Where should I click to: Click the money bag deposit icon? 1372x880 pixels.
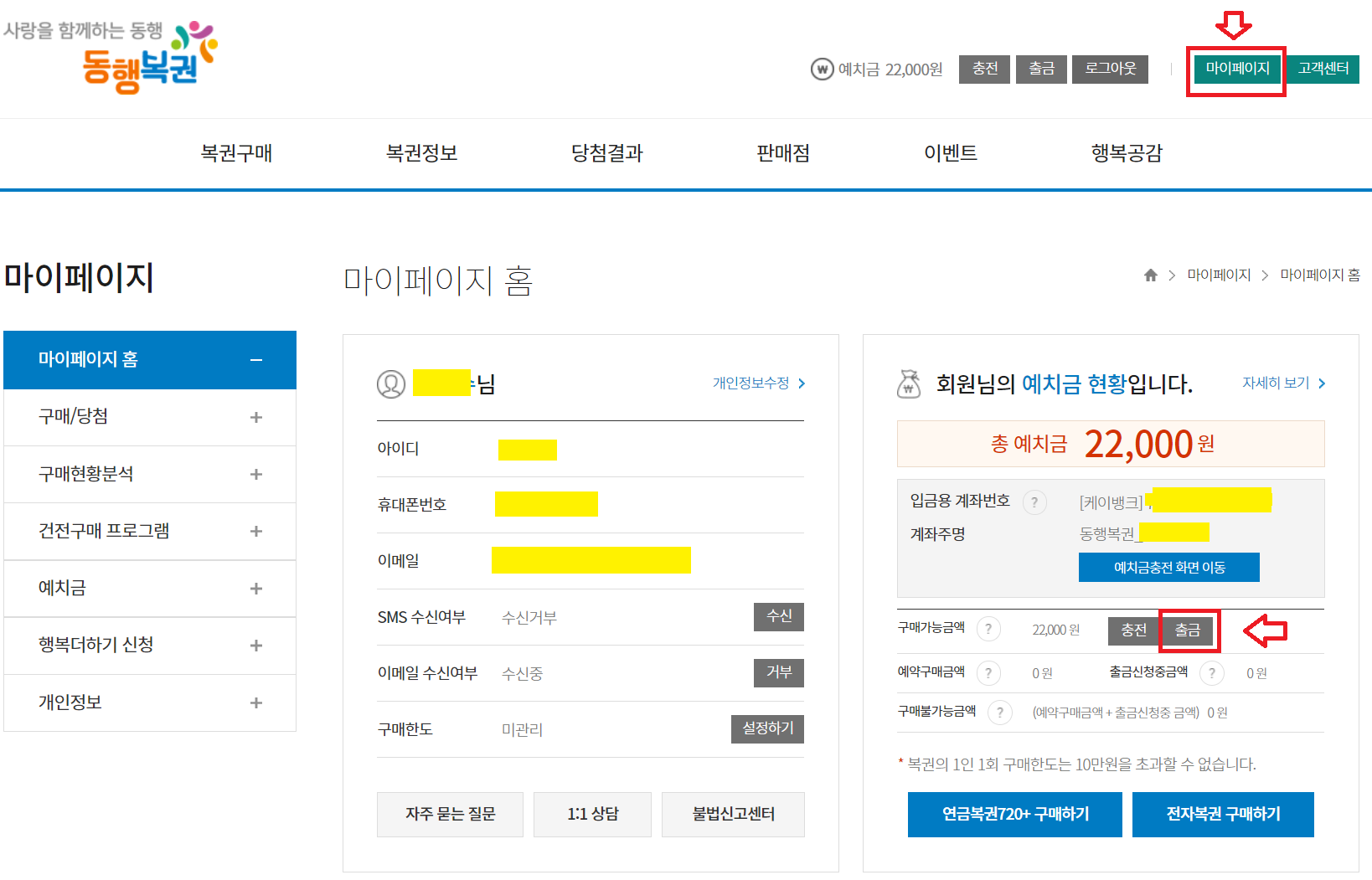click(x=909, y=384)
